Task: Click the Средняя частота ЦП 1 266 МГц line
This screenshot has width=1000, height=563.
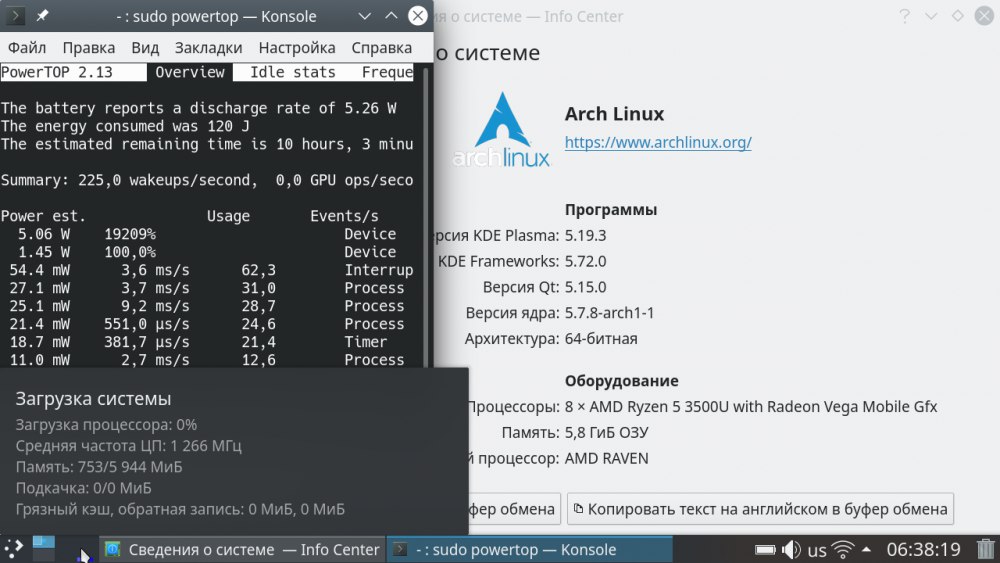Action: pyautogui.click(x=129, y=446)
